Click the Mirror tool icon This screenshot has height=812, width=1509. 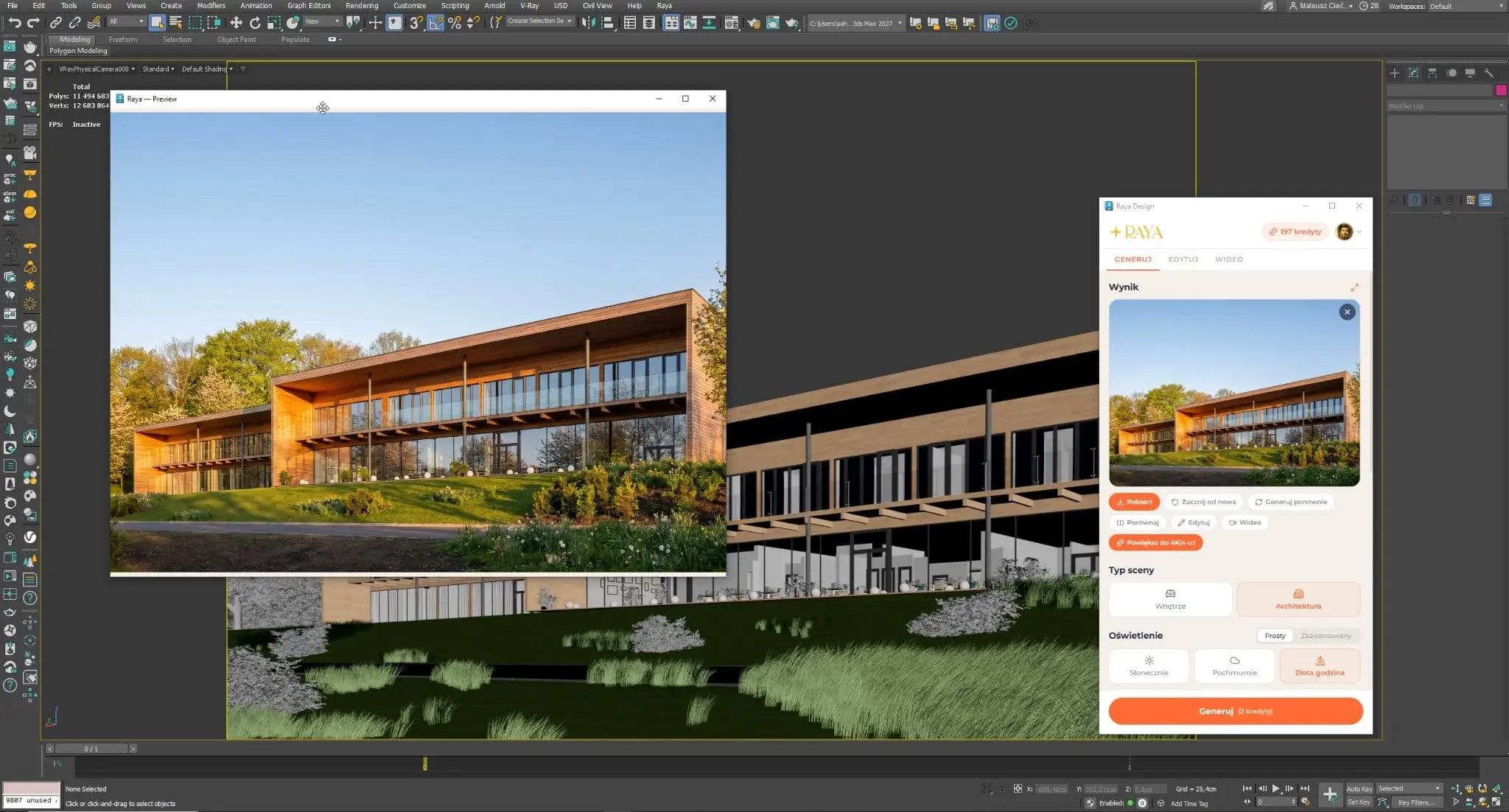(x=588, y=23)
